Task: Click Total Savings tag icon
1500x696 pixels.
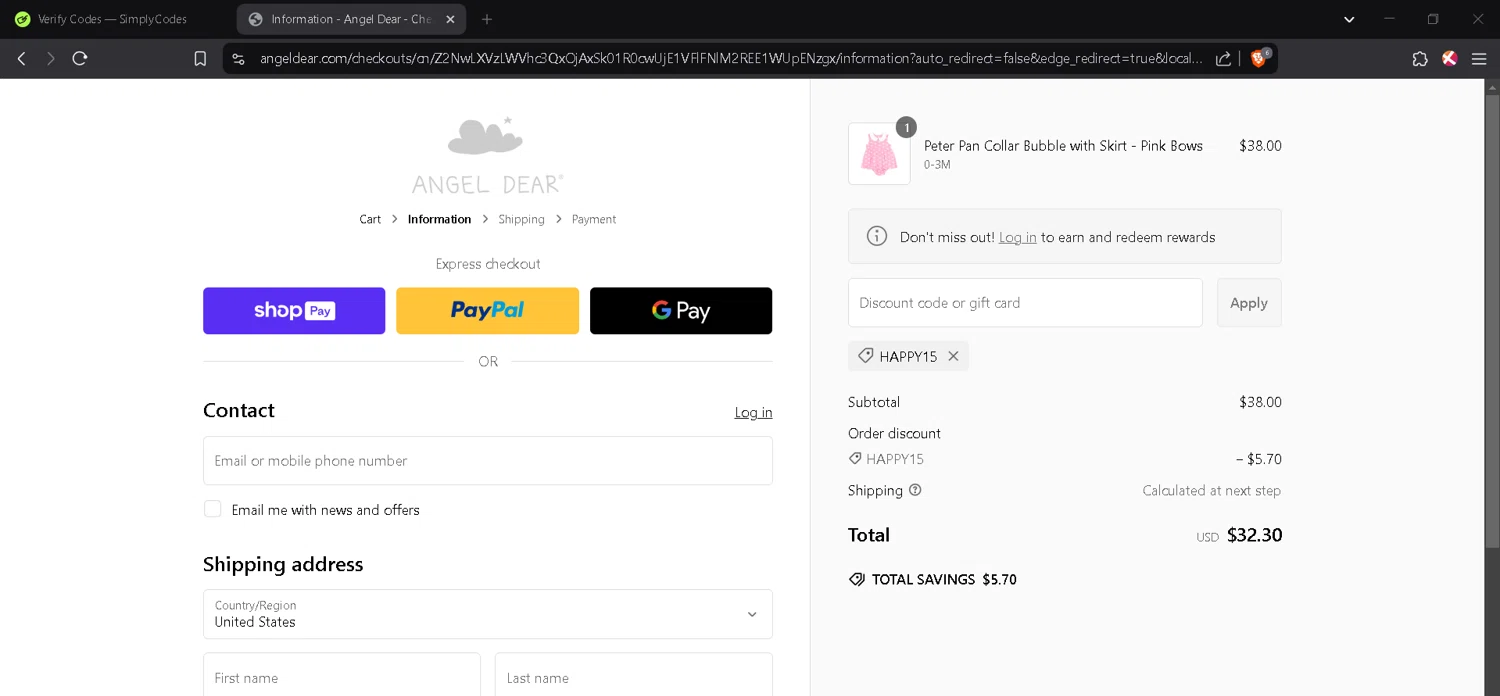Action: (x=857, y=579)
